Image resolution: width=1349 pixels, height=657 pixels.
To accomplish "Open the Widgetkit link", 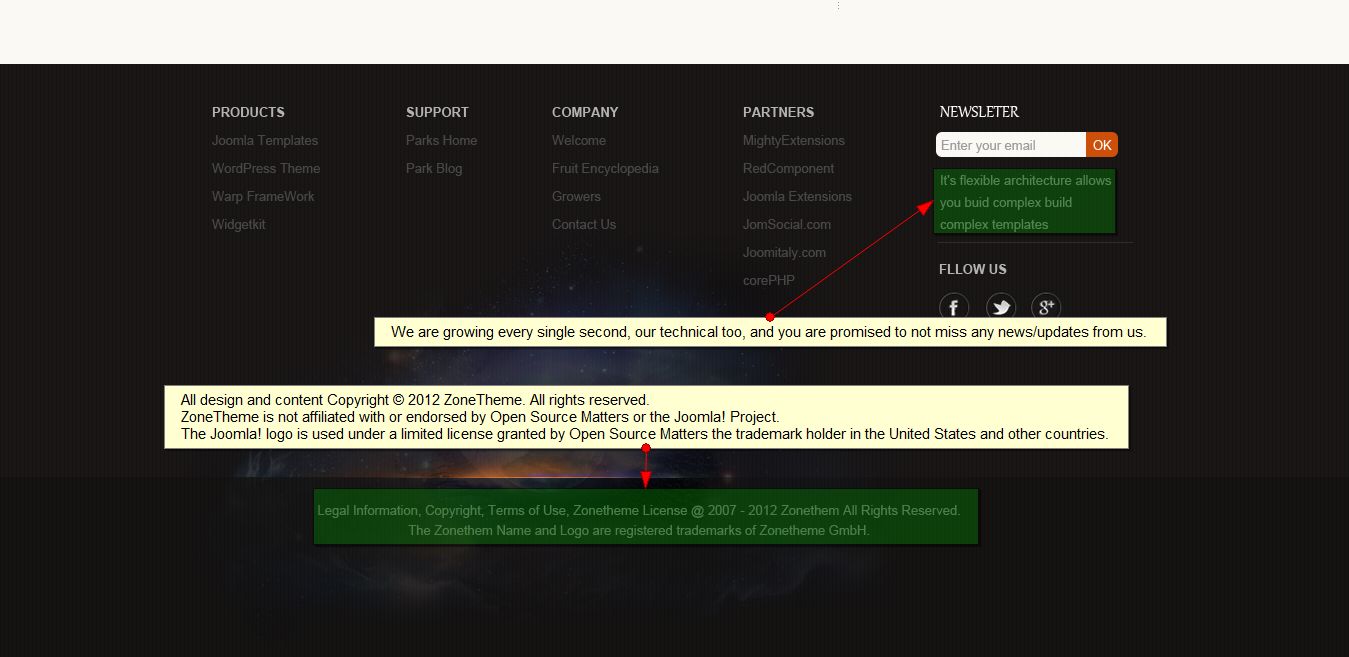I will coord(239,225).
